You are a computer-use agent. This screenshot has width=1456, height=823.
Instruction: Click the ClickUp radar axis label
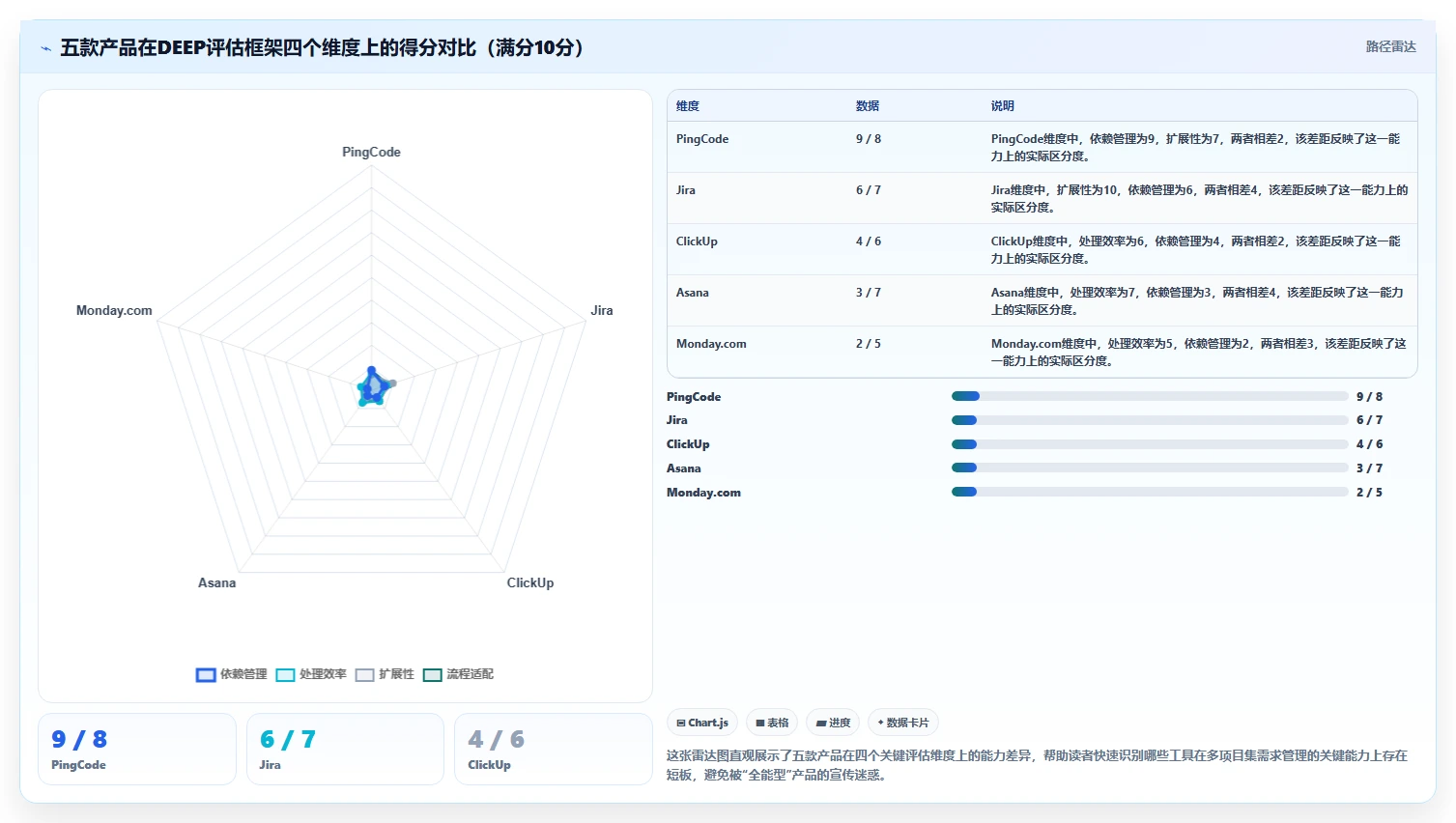click(530, 583)
